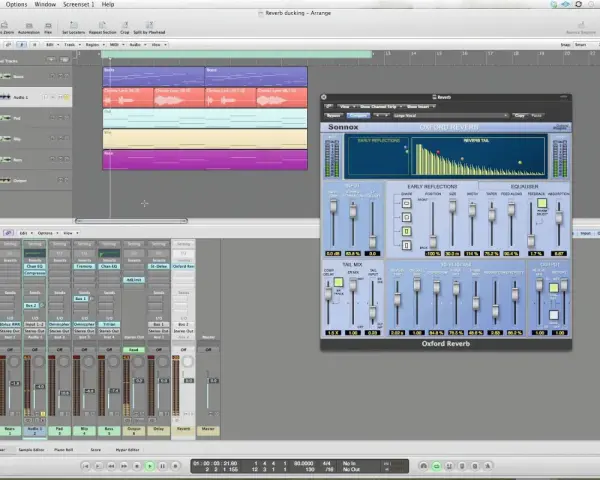Image resolution: width=600 pixels, height=480 pixels.
Task: Select the second Early Reflections shape button
Action: point(406,217)
